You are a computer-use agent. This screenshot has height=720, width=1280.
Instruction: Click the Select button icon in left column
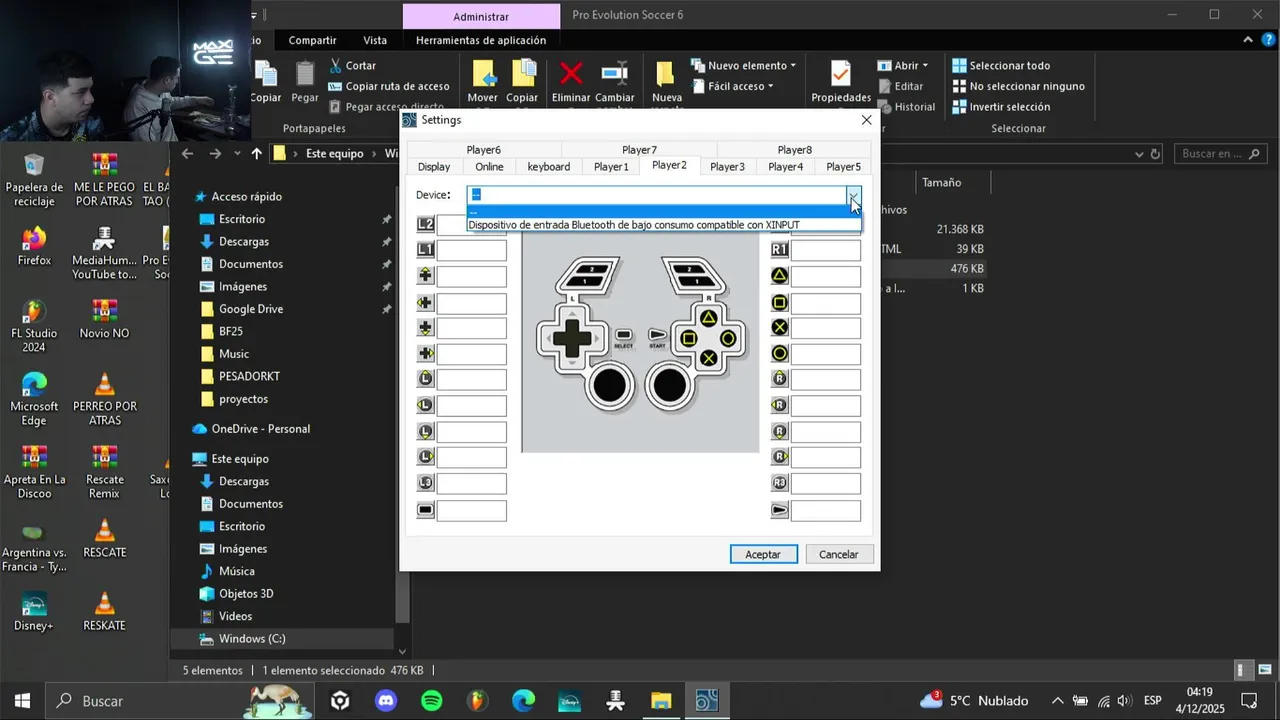[x=426, y=510]
